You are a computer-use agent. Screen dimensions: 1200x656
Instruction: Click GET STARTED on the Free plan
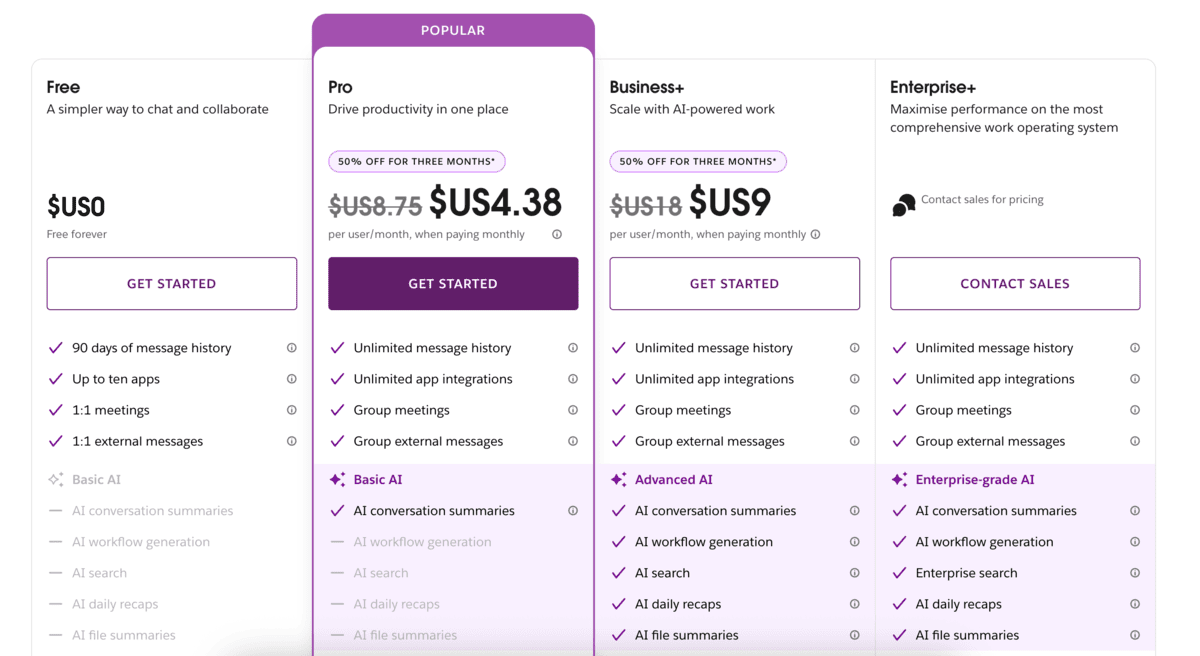171,283
